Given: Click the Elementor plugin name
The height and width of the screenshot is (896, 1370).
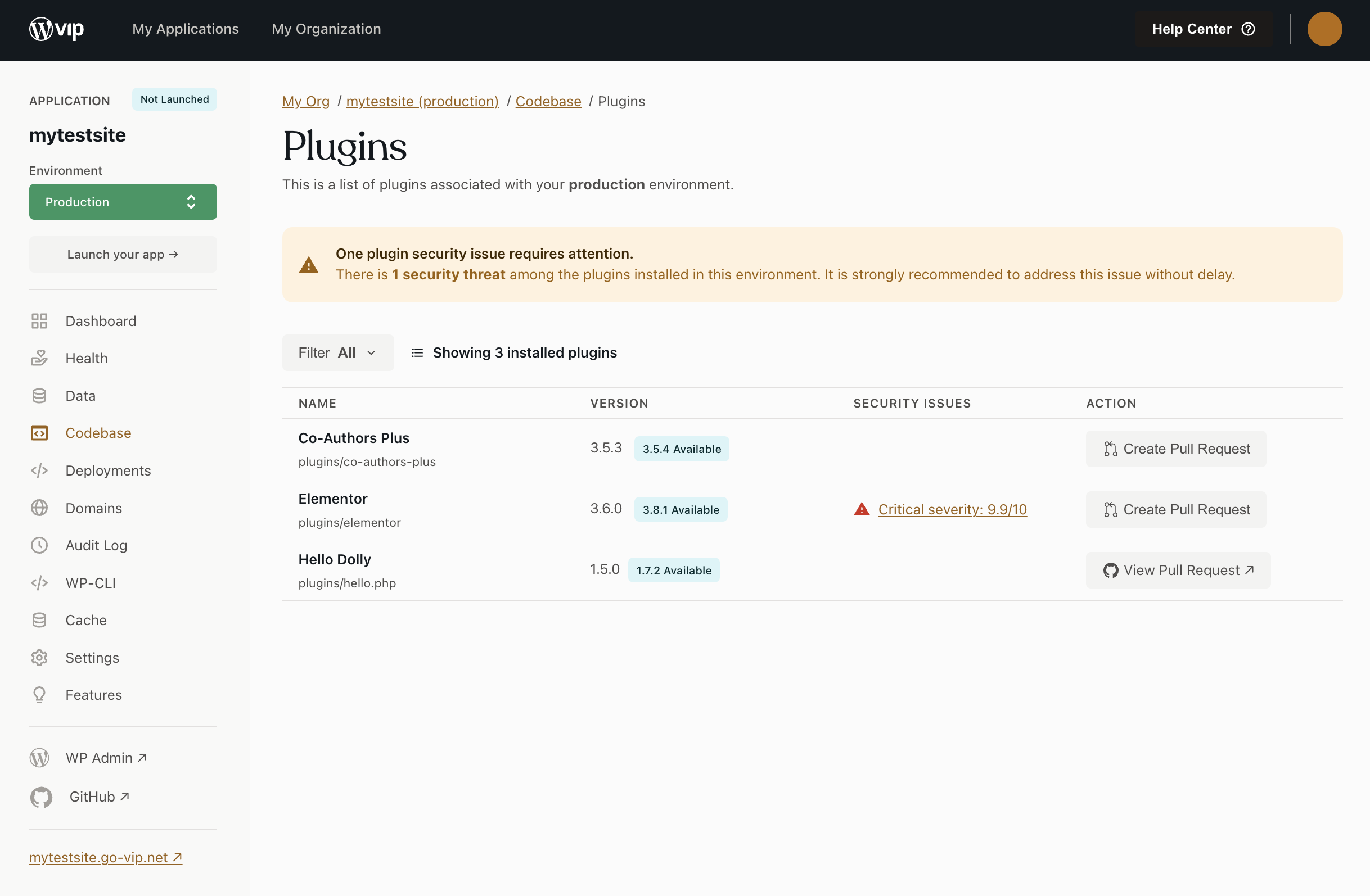Looking at the screenshot, I should pyautogui.click(x=333, y=499).
